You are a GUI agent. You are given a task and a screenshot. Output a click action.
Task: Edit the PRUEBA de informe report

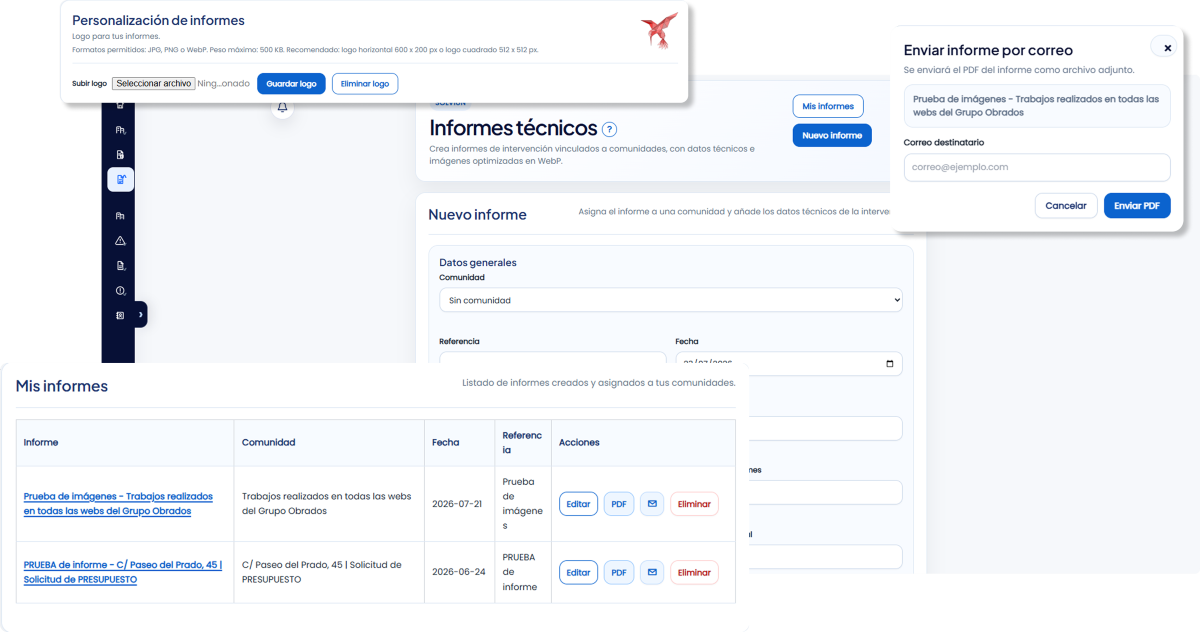click(578, 572)
